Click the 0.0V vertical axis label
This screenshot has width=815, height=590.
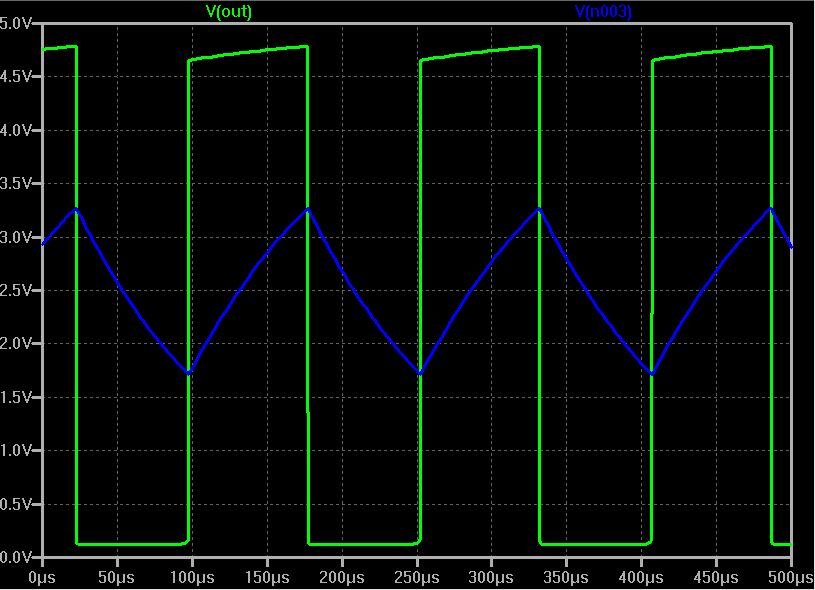point(16,557)
